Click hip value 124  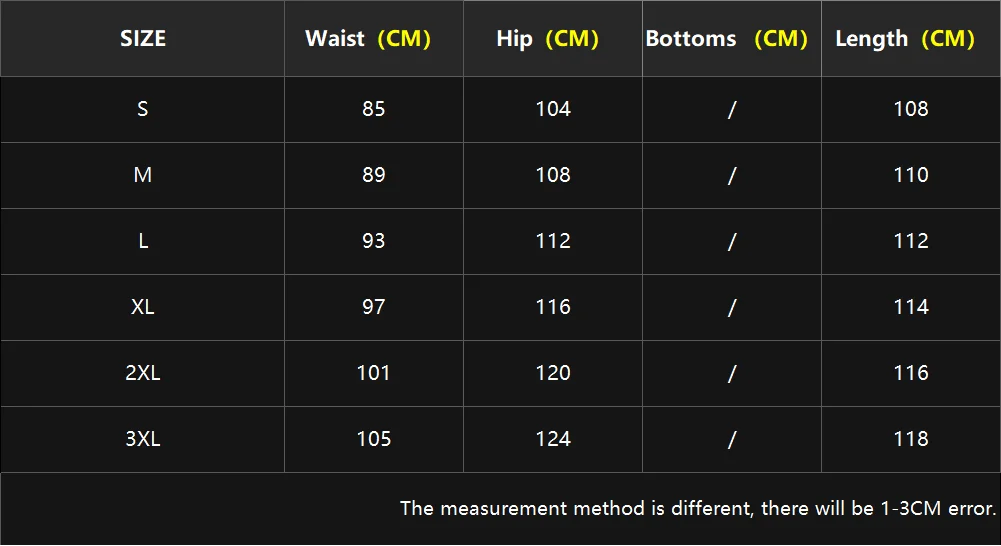553,439
